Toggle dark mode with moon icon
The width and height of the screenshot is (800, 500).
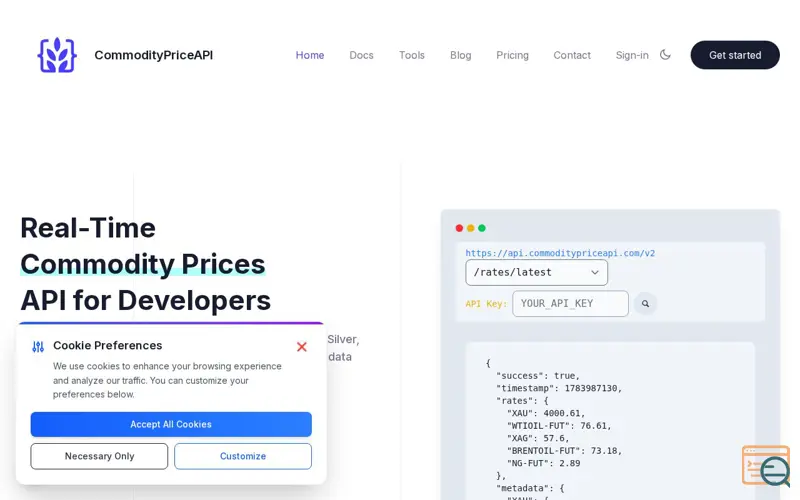665,55
